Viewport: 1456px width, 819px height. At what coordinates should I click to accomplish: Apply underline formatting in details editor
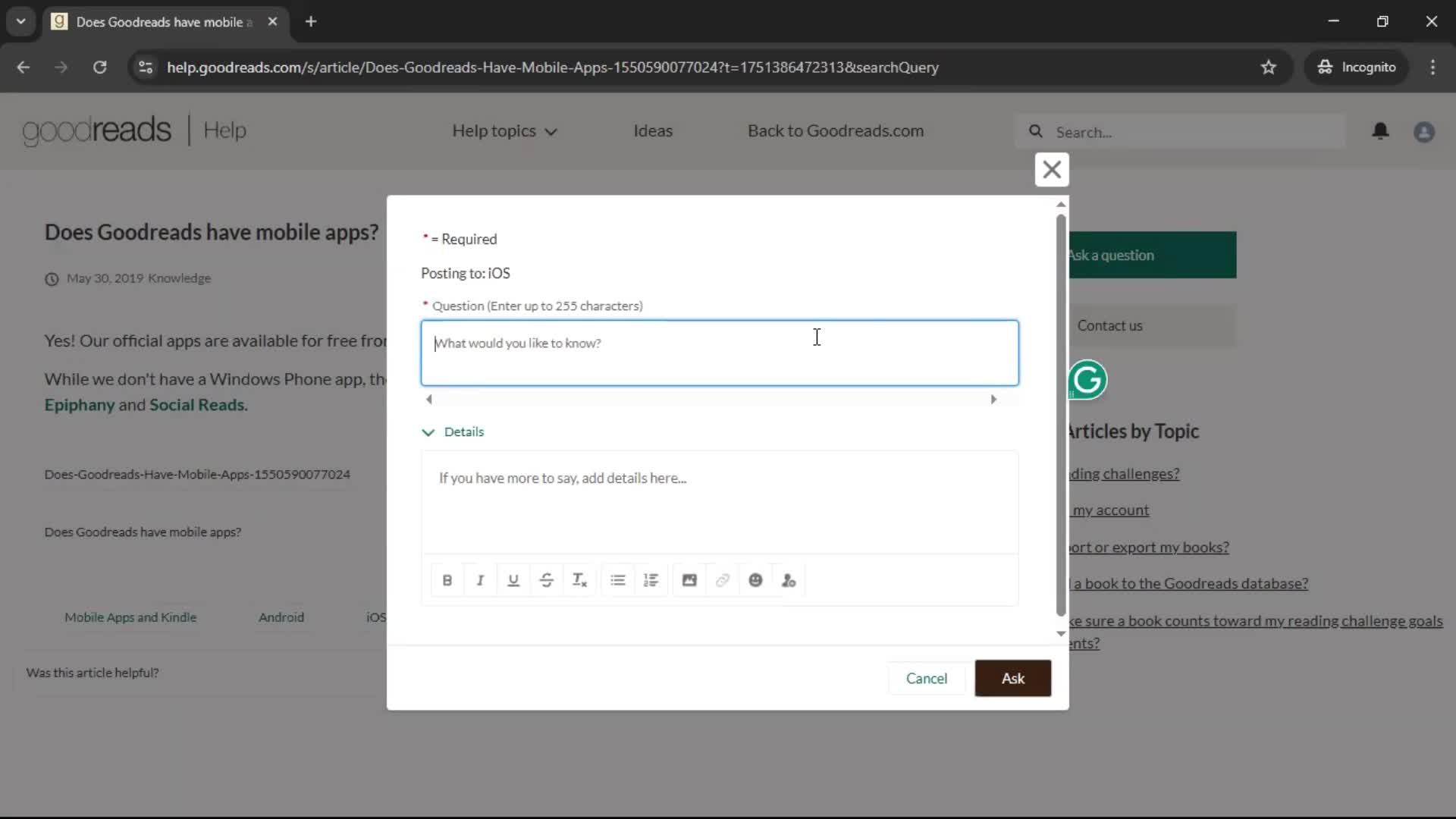pyautogui.click(x=513, y=580)
